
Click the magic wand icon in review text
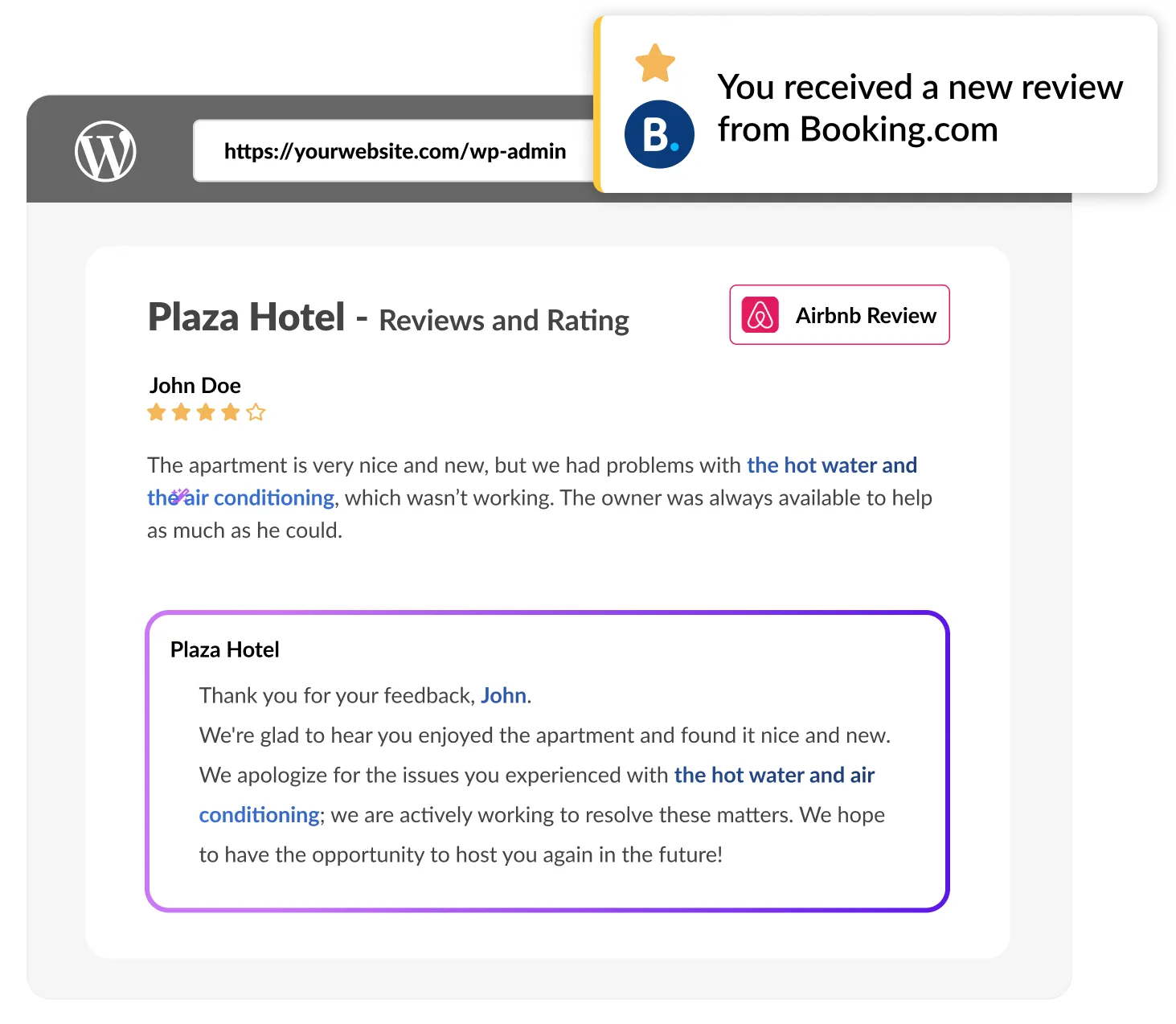180,496
